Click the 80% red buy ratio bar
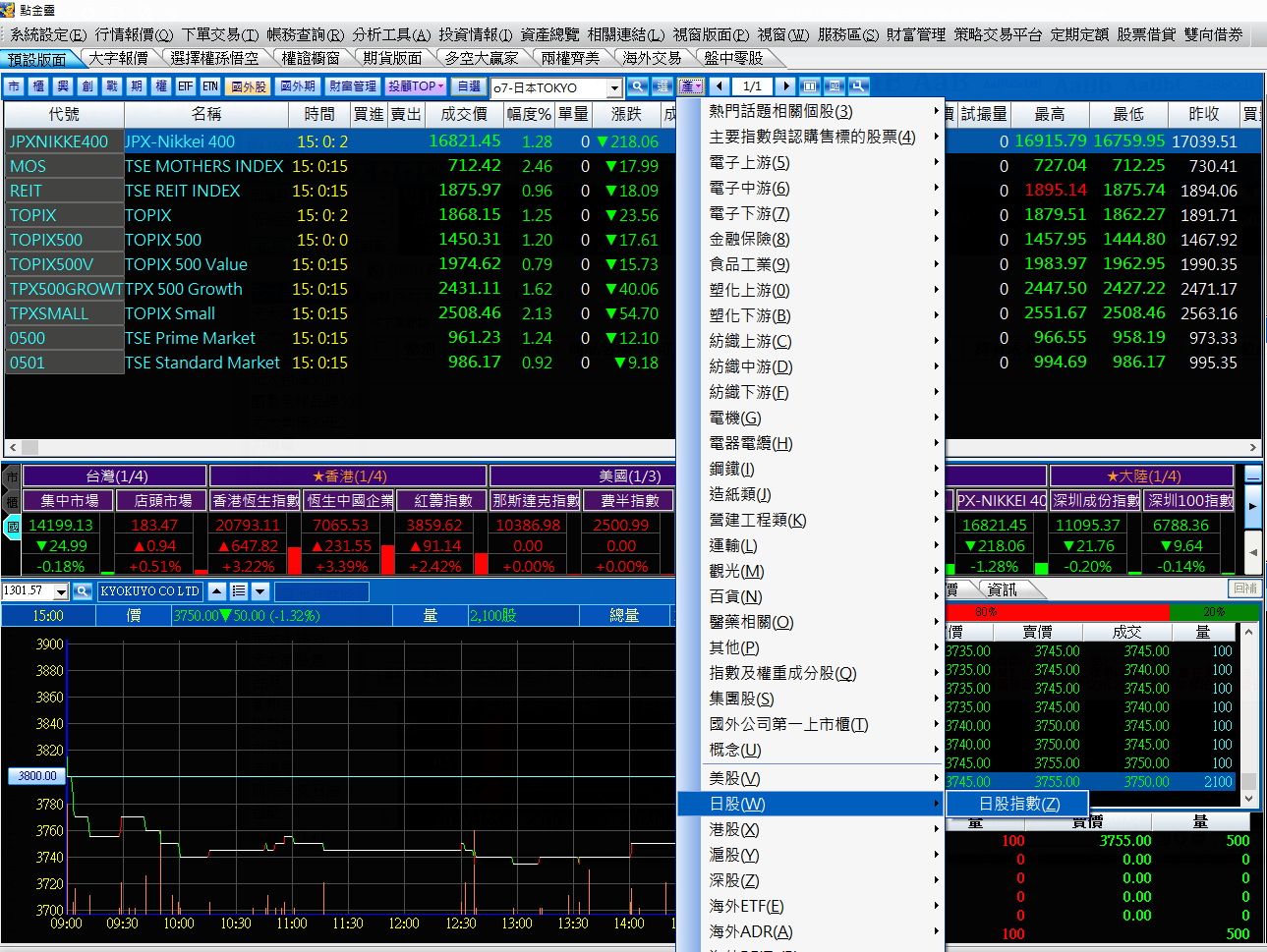 tap(1057, 612)
